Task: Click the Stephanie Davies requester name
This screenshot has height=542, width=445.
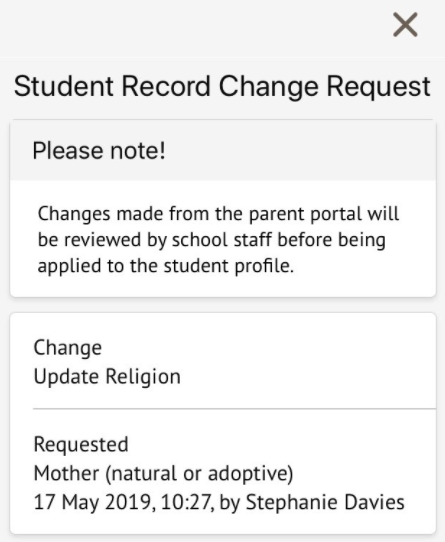Action: click(x=325, y=502)
